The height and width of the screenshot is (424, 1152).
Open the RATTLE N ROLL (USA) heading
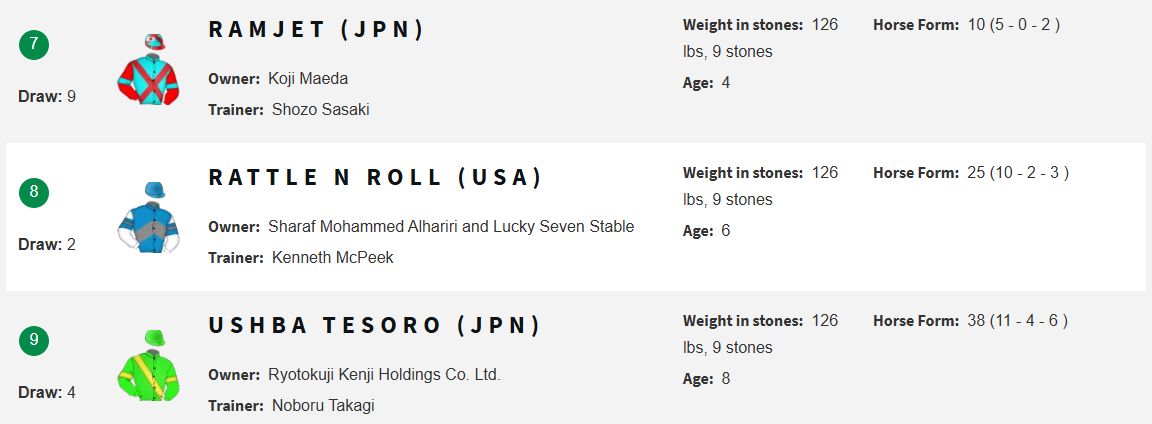pos(375,177)
